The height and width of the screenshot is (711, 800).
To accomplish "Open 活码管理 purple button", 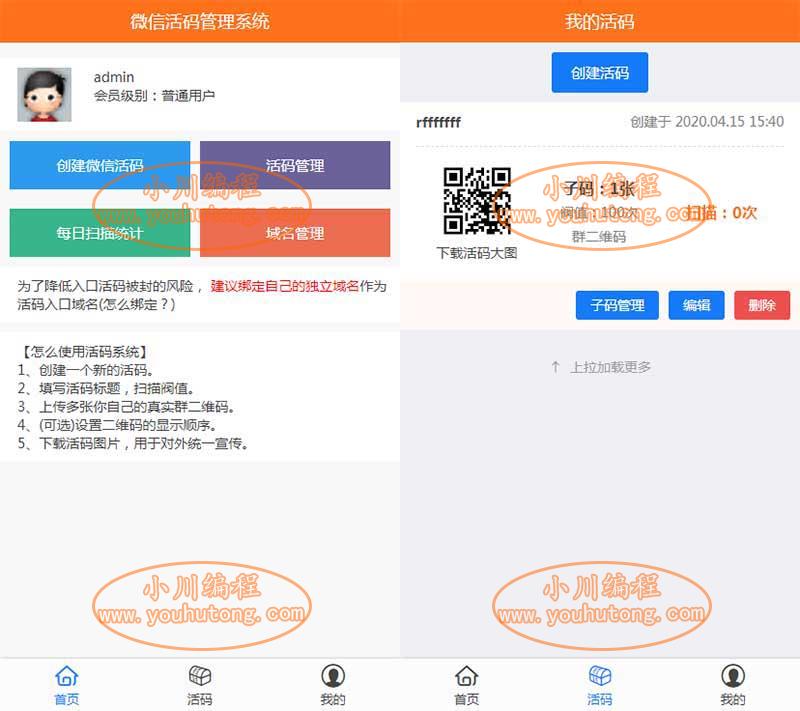I will click(295, 165).
